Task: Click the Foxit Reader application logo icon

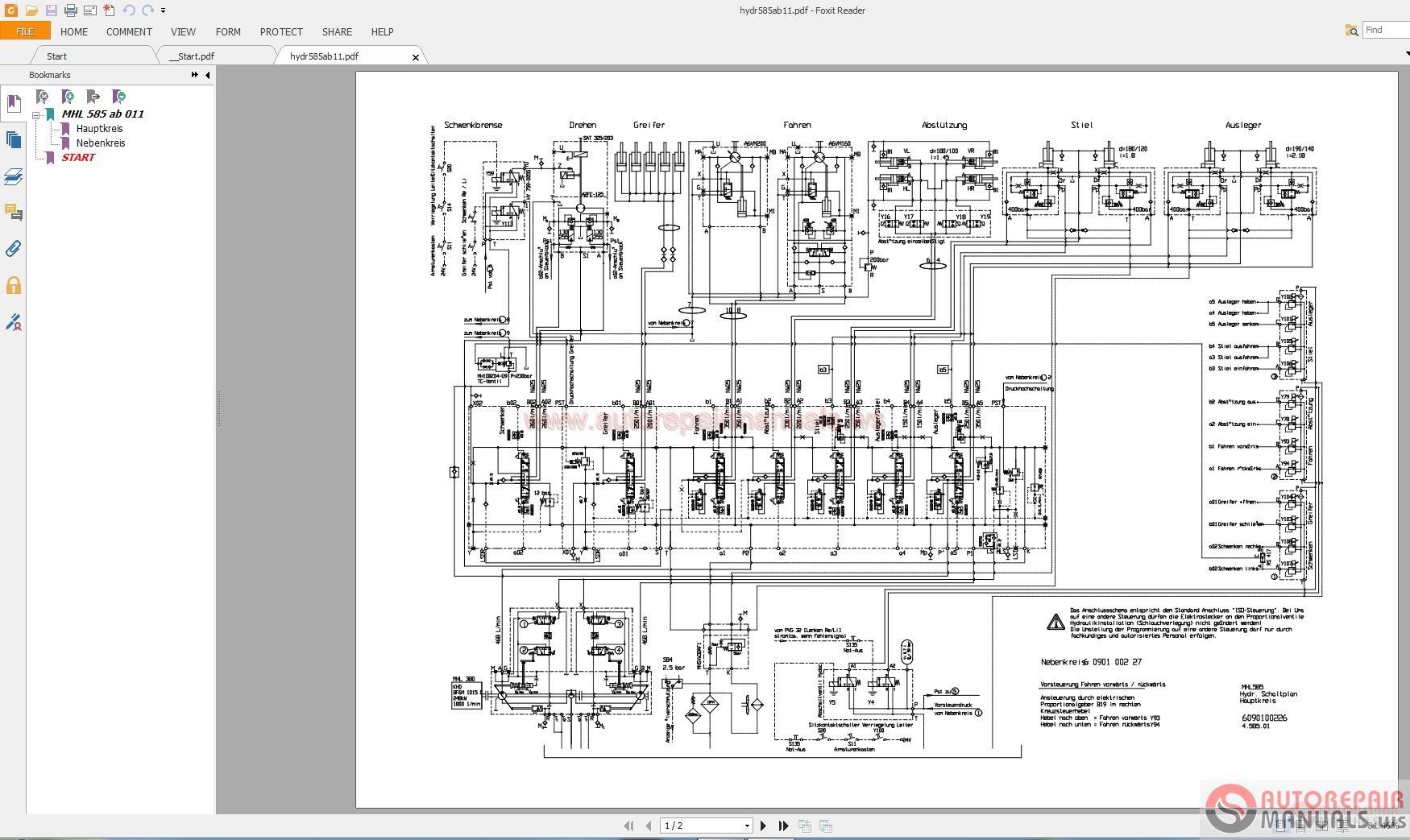Action: (10, 10)
